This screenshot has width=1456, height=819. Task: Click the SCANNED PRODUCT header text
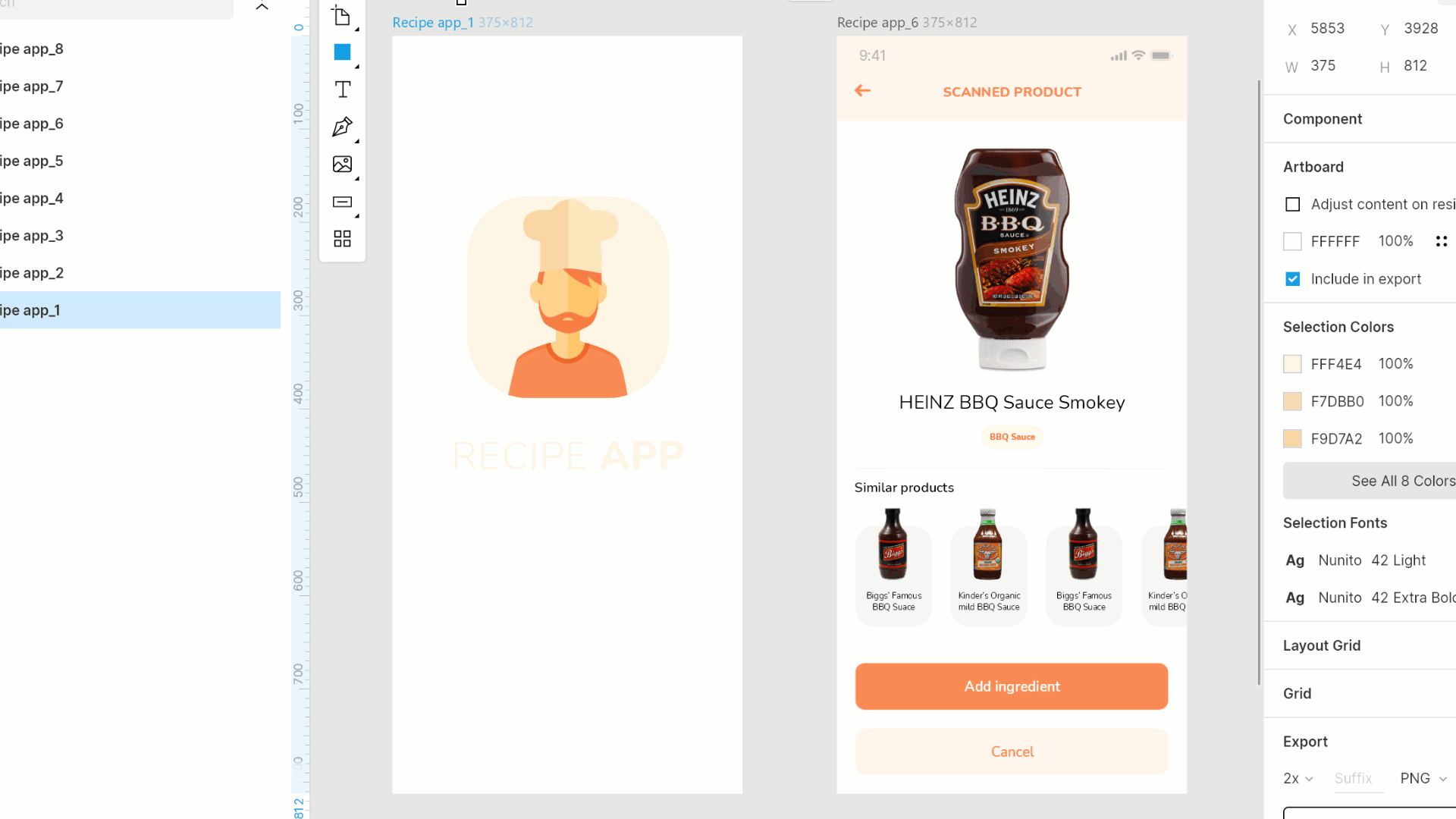pyautogui.click(x=1012, y=92)
